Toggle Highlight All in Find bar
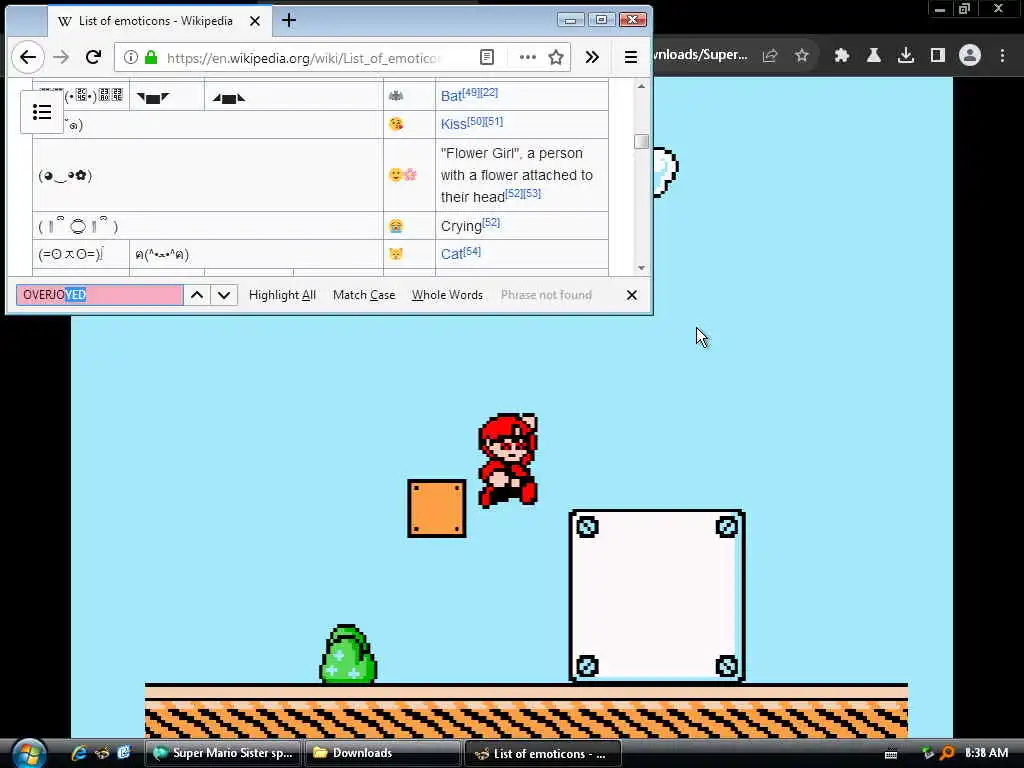 (x=282, y=295)
